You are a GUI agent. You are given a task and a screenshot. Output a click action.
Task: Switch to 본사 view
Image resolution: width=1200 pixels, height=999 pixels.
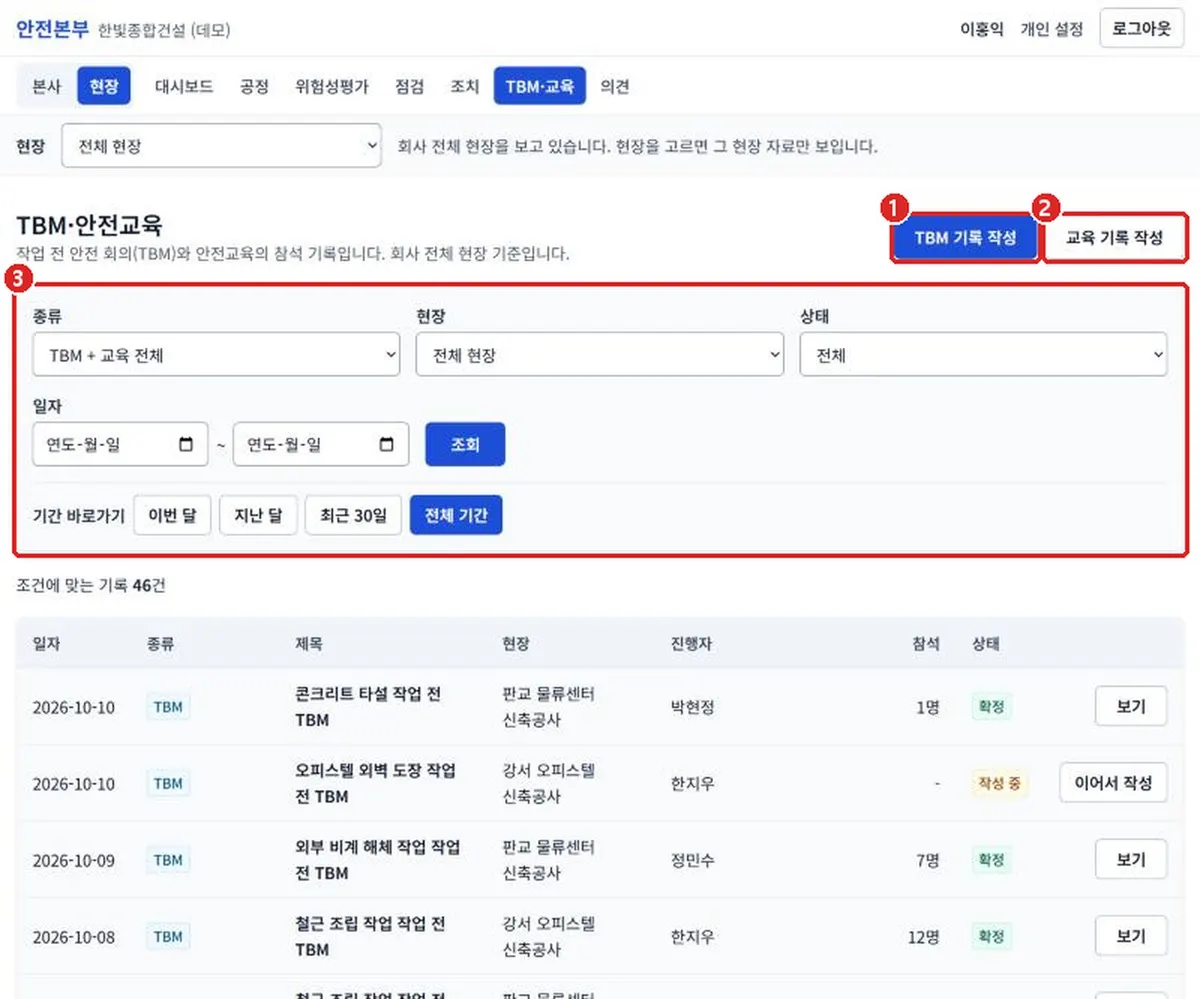point(47,86)
